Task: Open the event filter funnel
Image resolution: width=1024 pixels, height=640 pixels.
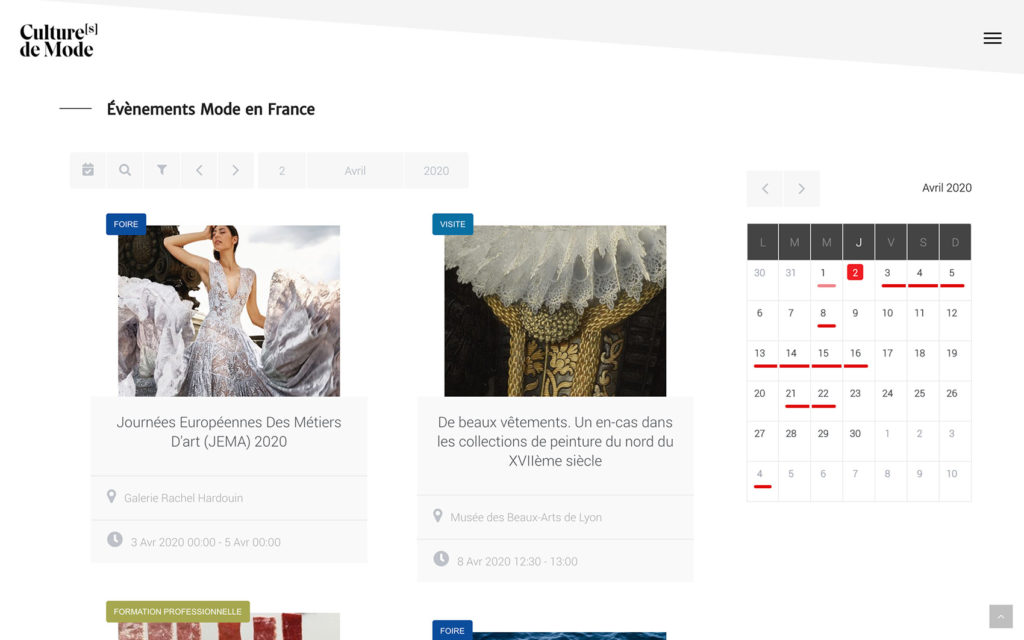Action: coord(161,170)
